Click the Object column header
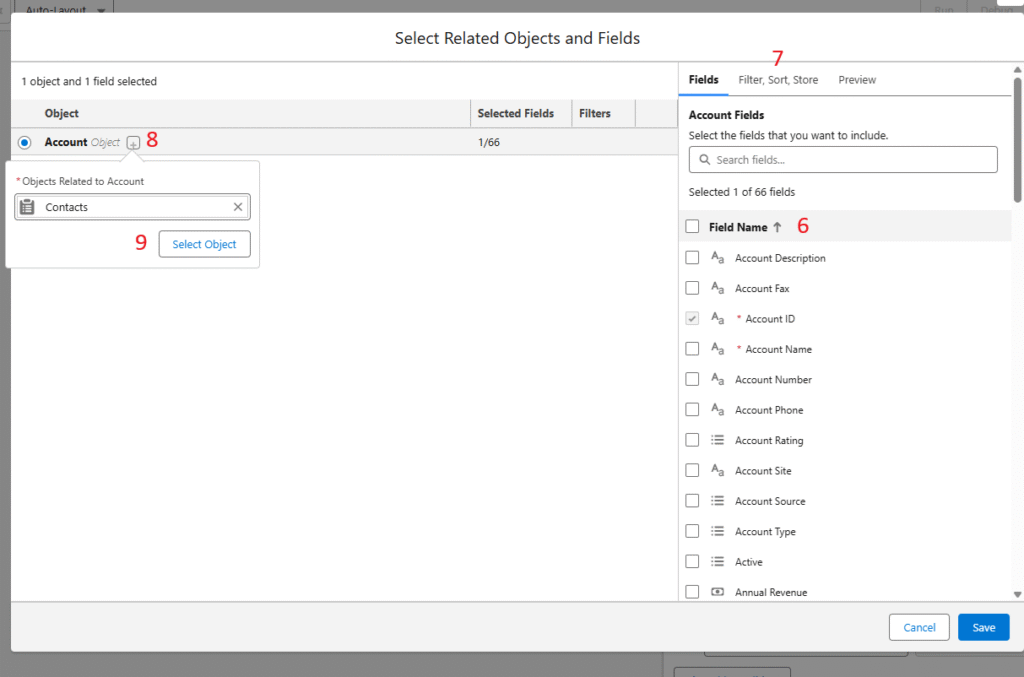1024x677 pixels. coord(61,114)
